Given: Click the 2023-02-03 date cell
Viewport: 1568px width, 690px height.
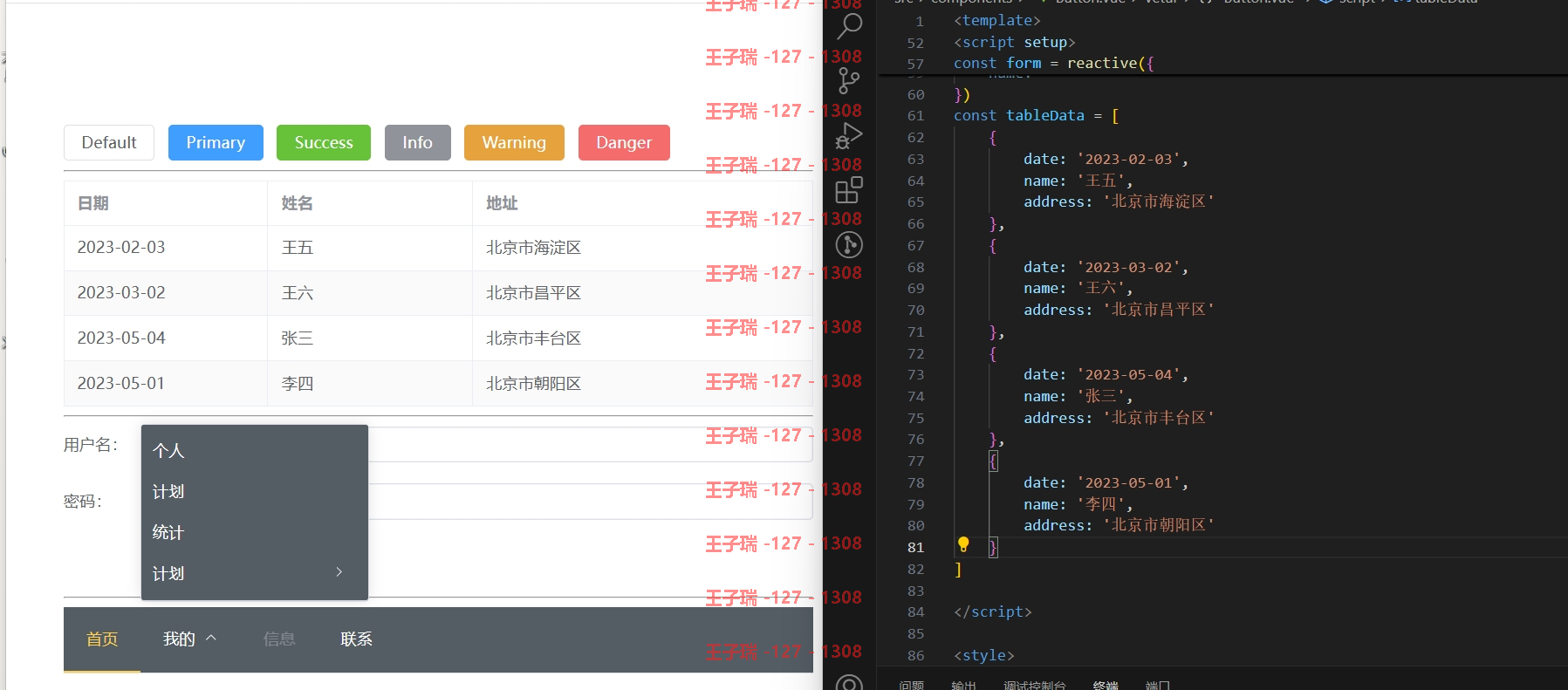Looking at the screenshot, I should click(x=166, y=248).
